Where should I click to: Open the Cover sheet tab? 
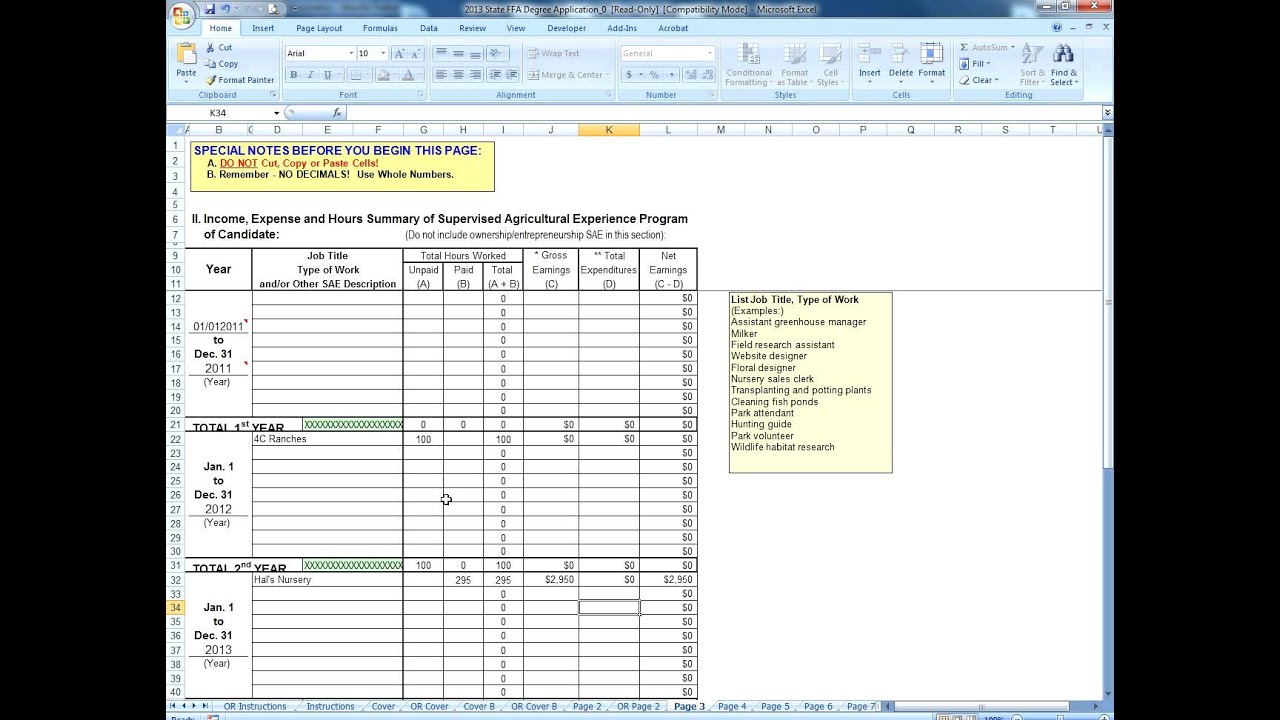[x=383, y=706]
